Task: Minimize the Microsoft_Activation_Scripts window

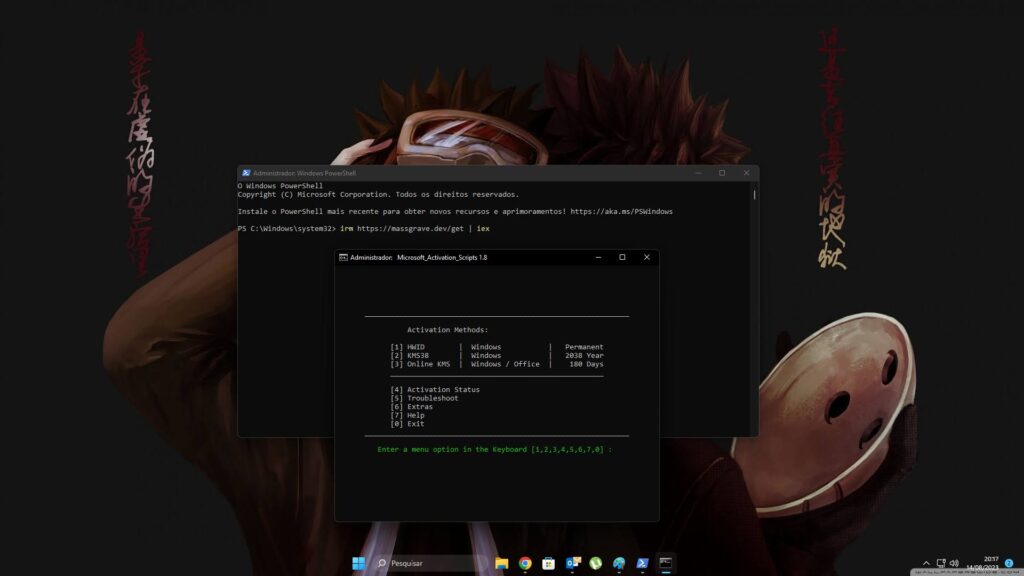Action: tap(598, 257)
